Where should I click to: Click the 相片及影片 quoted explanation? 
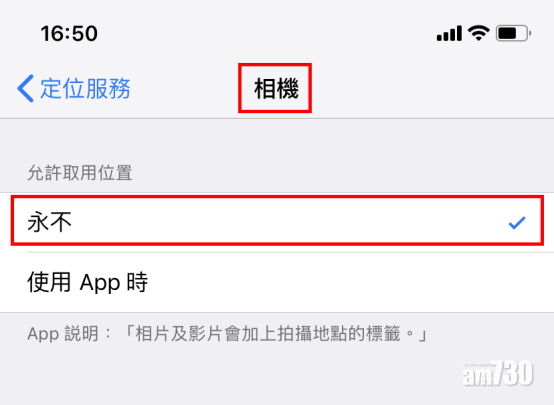(x=276, y=334)
